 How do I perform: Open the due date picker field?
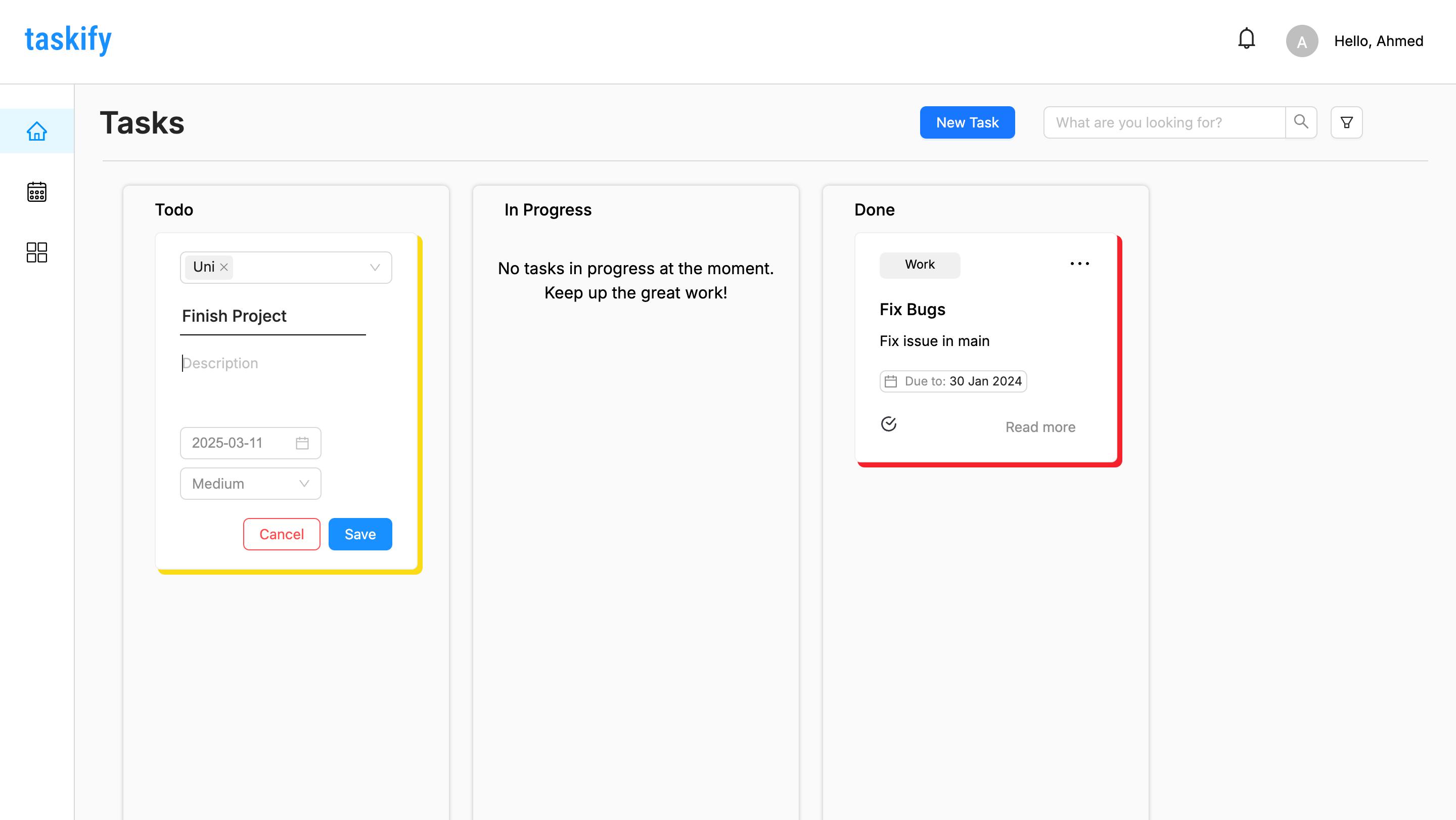(x=250, y=443)
